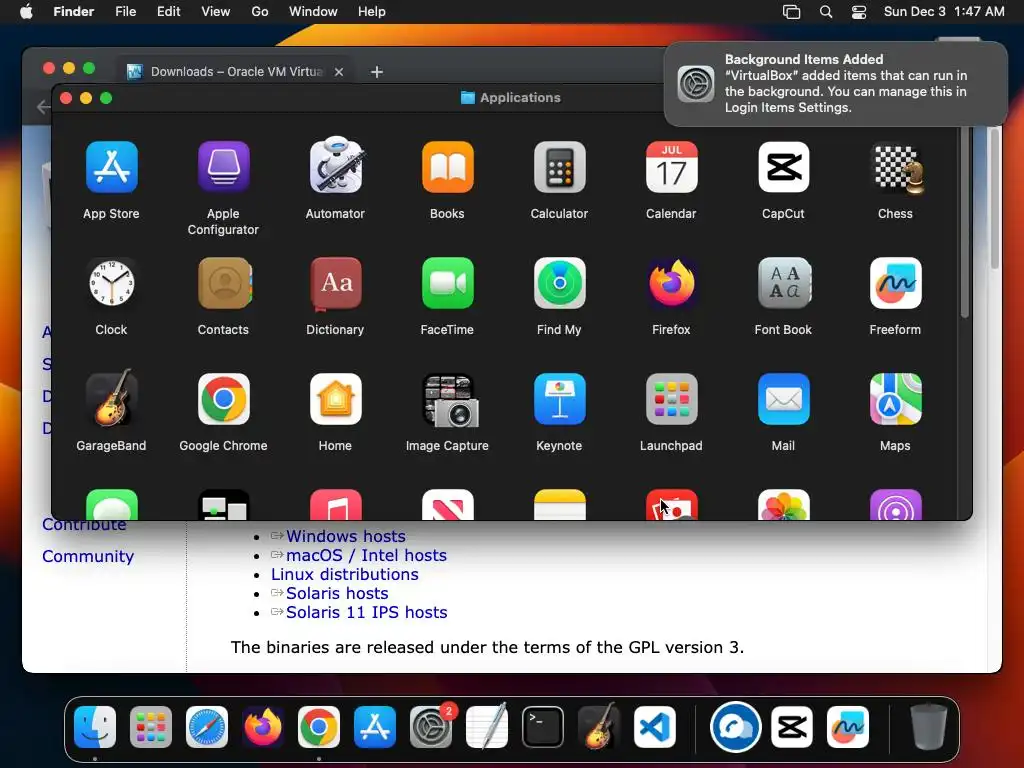
Task: Click the Stage Manager icon in menu bar
Action: point(792,12)
